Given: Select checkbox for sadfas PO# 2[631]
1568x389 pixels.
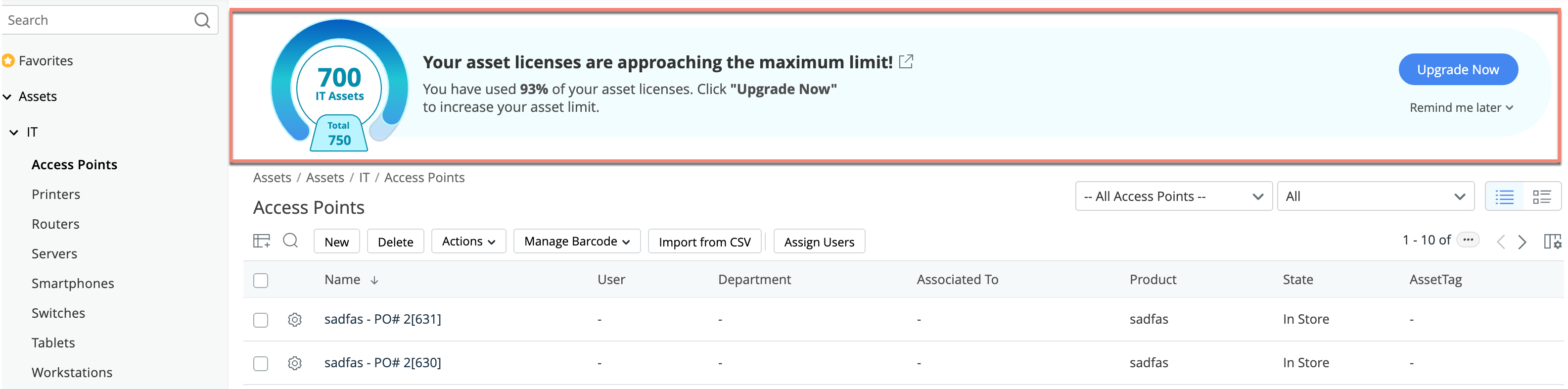Looking at the screenshot, I should 261,320.
